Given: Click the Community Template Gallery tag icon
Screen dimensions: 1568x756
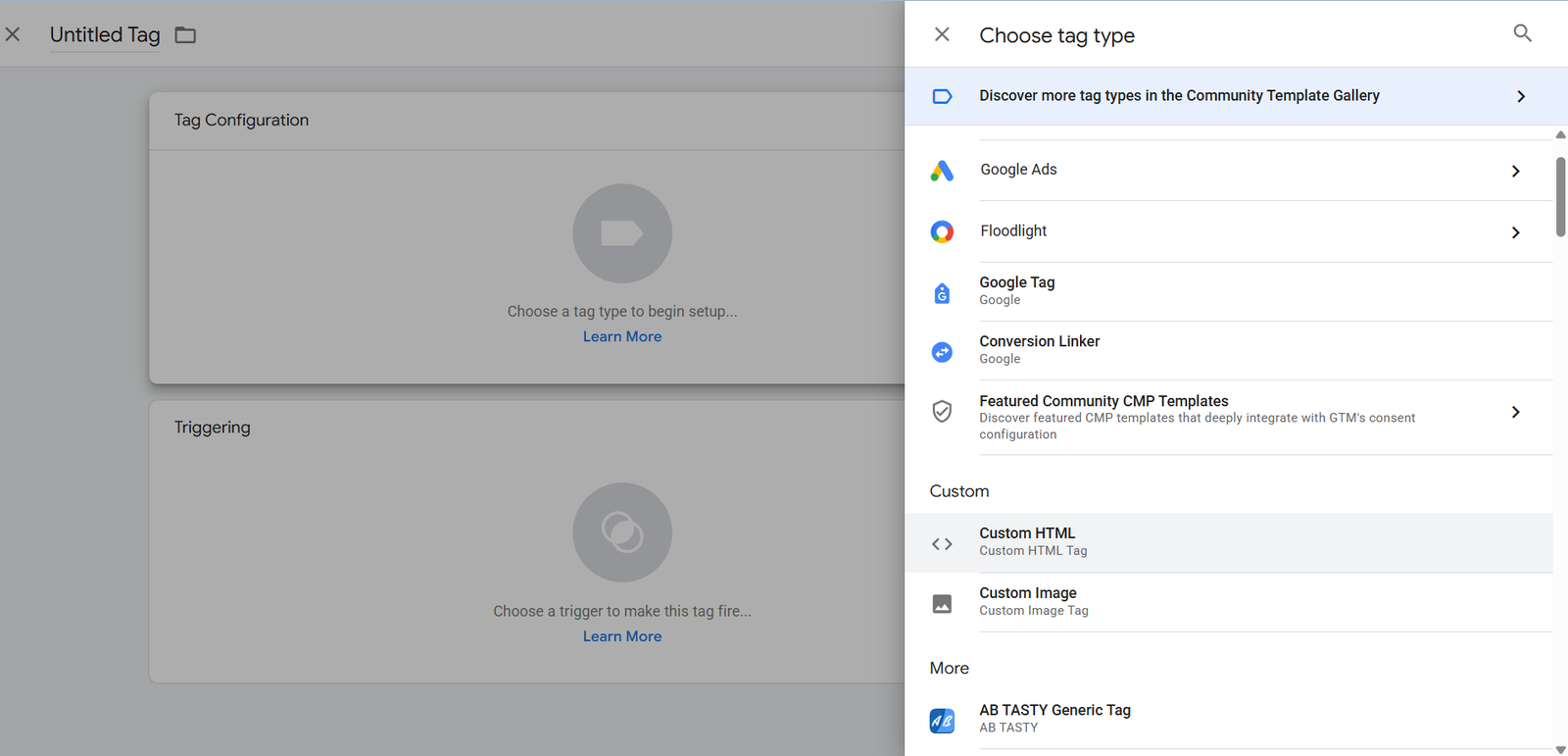Looking at the screenshot, I should coord(942,96).
